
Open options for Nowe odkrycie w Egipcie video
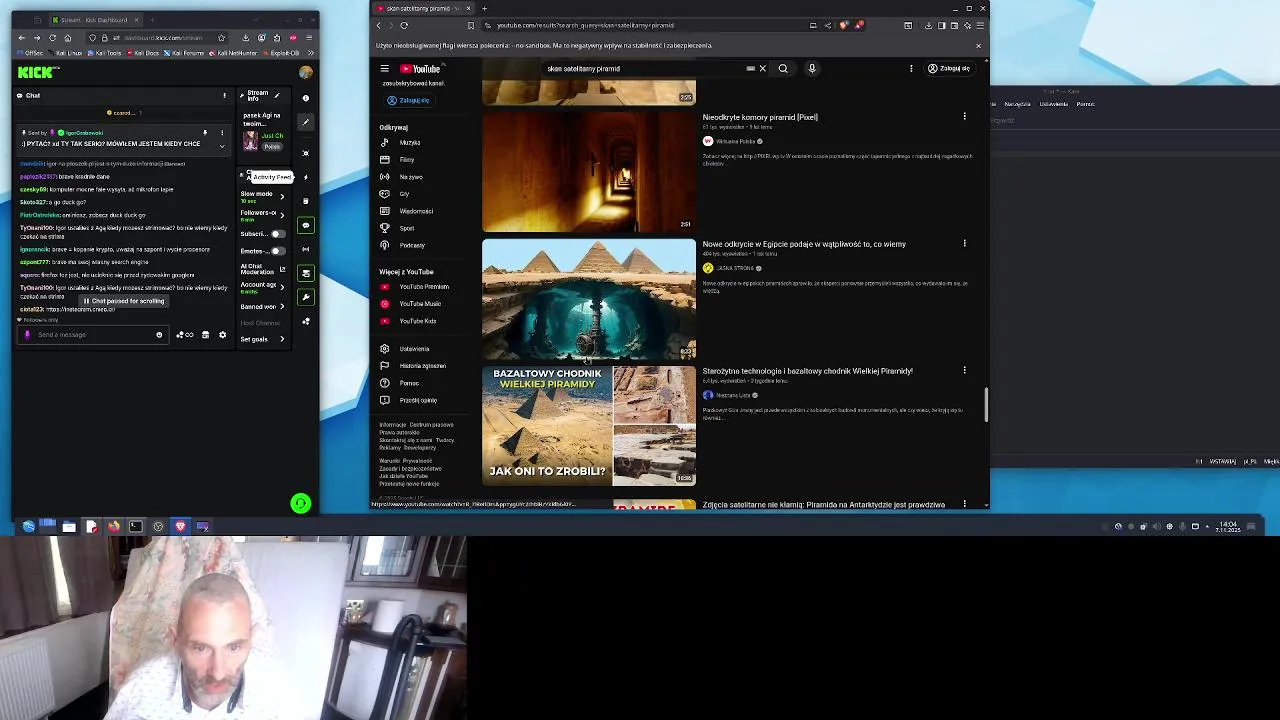[x=964, y=243]
